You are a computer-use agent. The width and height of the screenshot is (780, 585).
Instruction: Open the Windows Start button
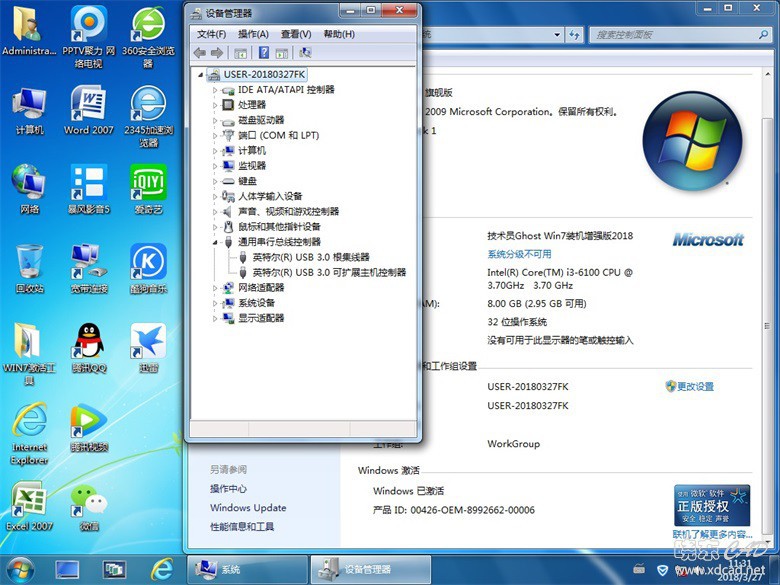pos(19,570)
